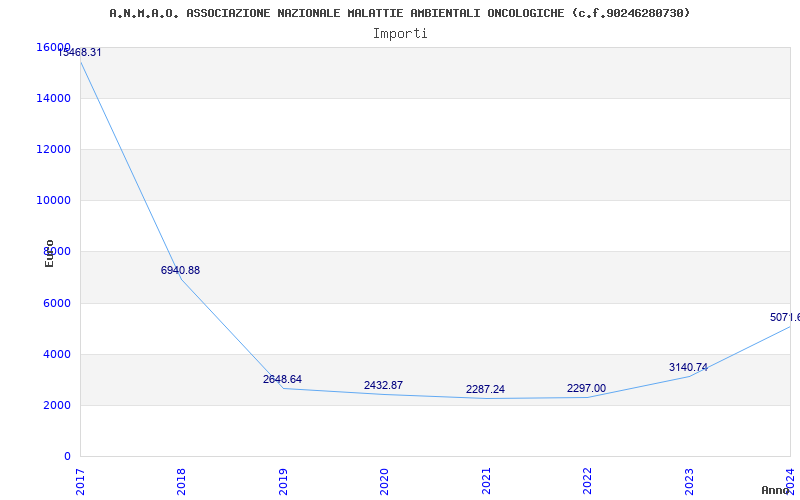Select the 10000 y-axis tick label
Screen dimensions: 800x500
coord(54,200)
